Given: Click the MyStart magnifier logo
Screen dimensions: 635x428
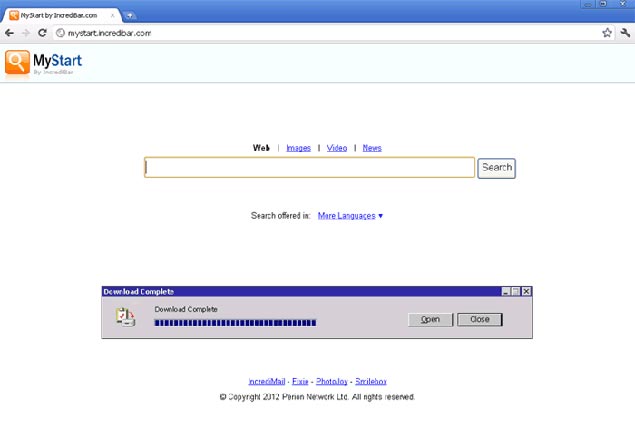Looking at the screenshot, I should click(x=17, y=63).
